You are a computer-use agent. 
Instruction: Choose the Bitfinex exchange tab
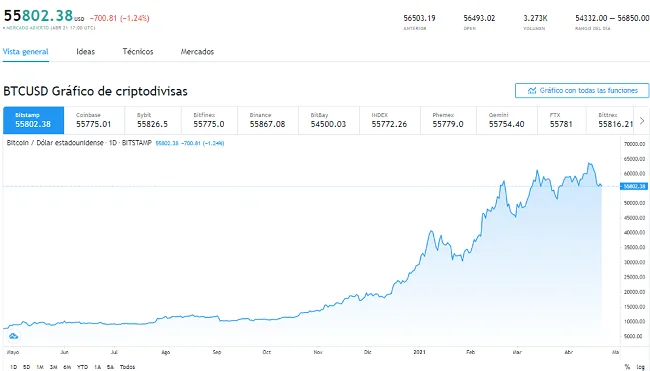pos(209,120)
